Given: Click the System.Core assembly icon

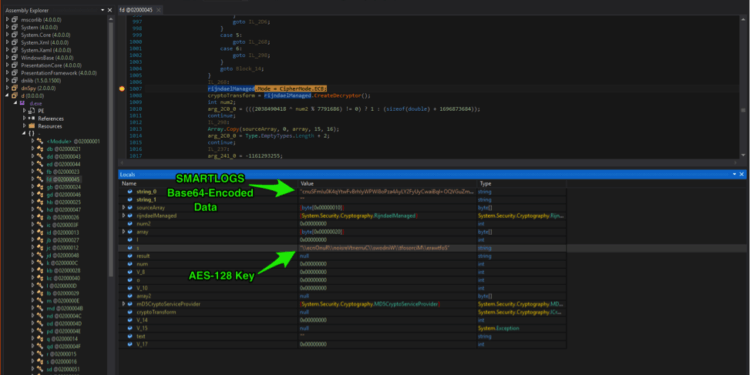Looking at the screenshot, I should click(14, 35).
